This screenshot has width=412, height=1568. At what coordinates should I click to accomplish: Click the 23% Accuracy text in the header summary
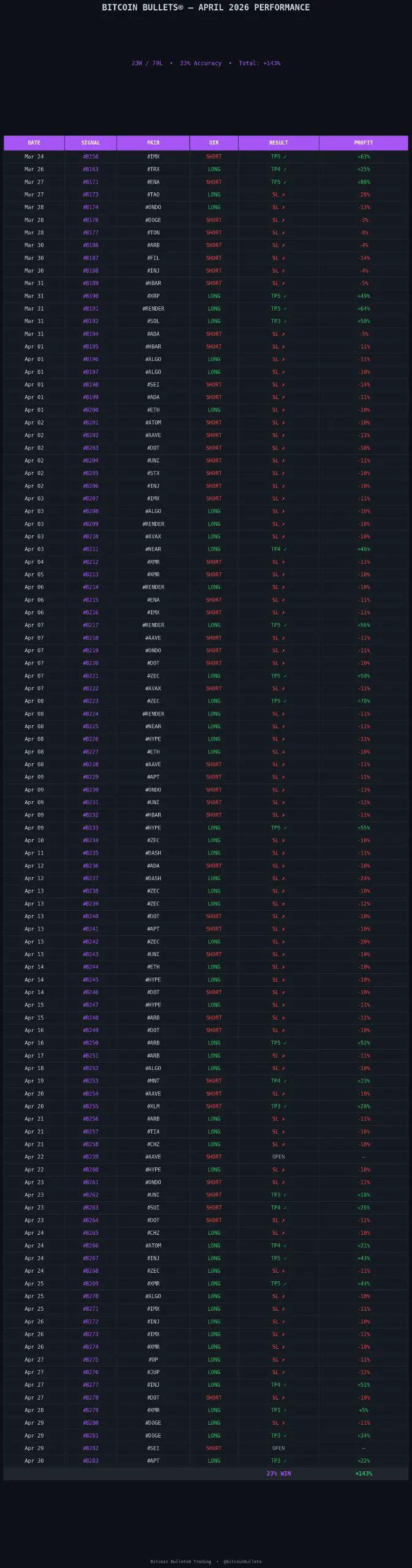point(200,63)
